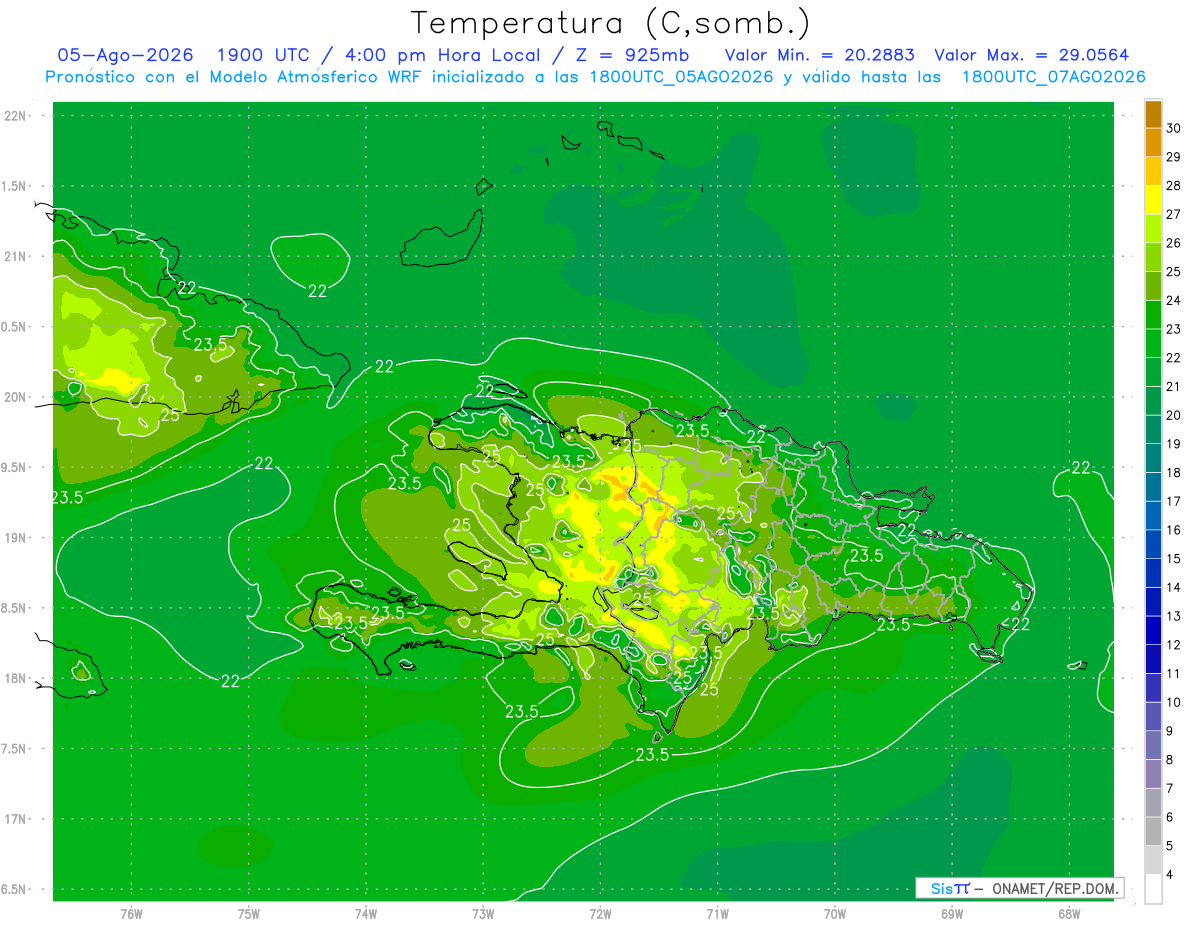Click validity stamp "1800UTC_07AGO2026"
This screenshot has height=927, width=1200.
coord(1053,77)
